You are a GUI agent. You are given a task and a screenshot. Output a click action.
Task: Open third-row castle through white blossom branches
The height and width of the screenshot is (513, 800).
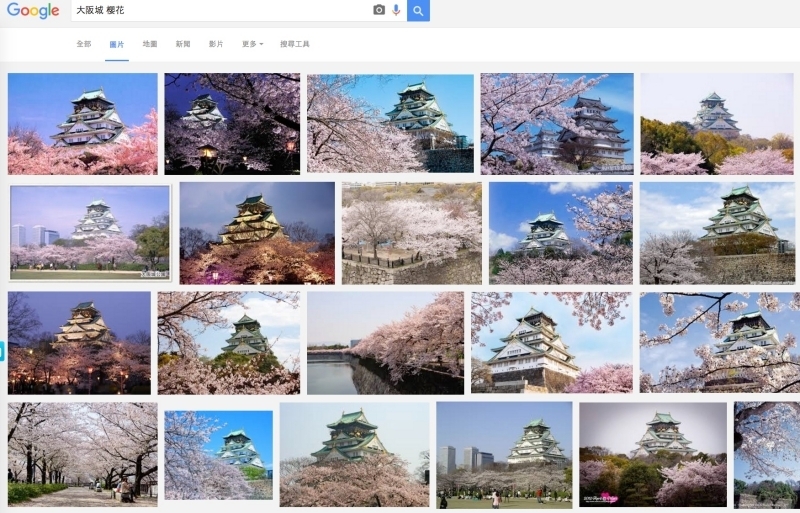pyautogui.click(x=720, y=343)
